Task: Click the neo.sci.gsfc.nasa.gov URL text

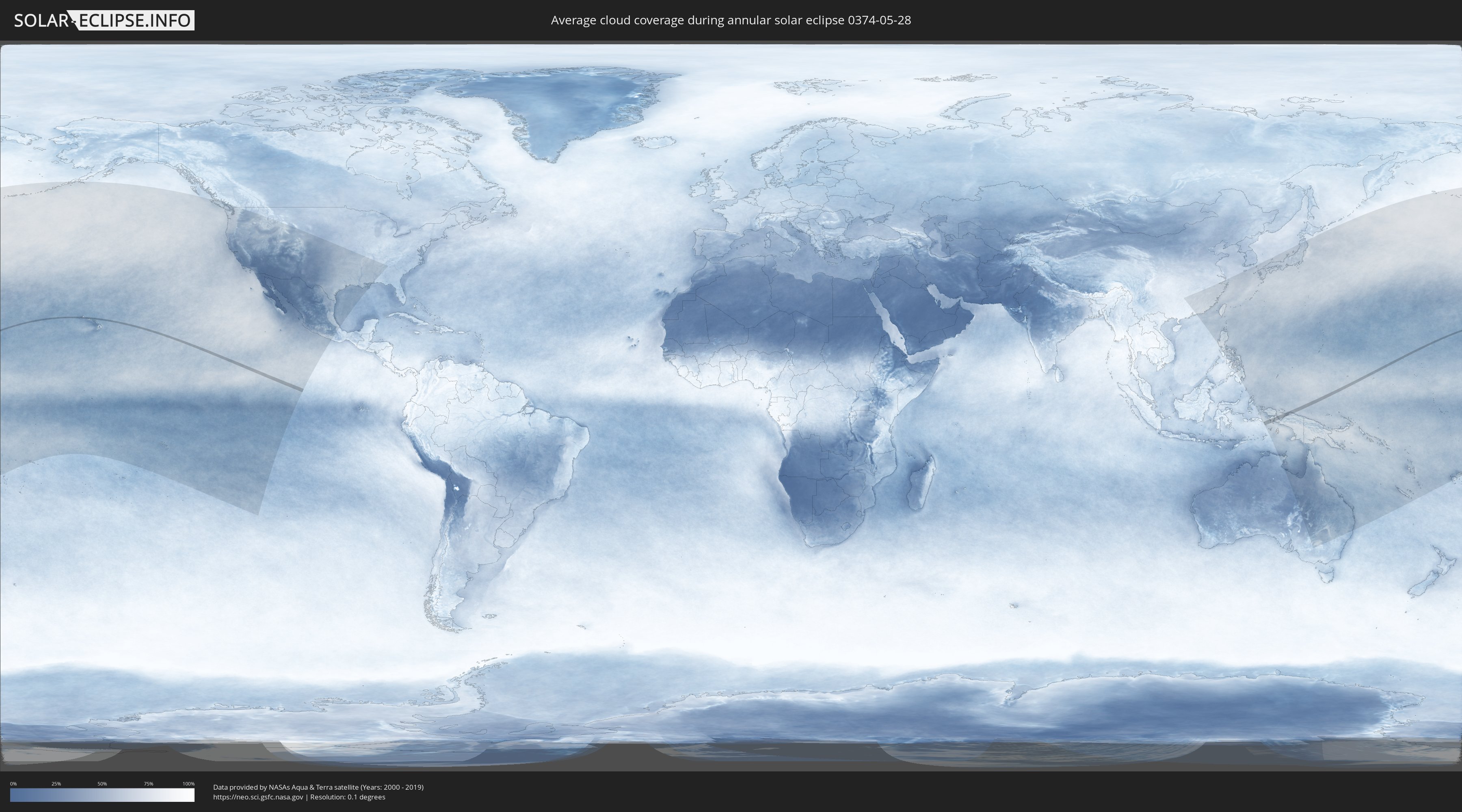Action: point(258,797)
